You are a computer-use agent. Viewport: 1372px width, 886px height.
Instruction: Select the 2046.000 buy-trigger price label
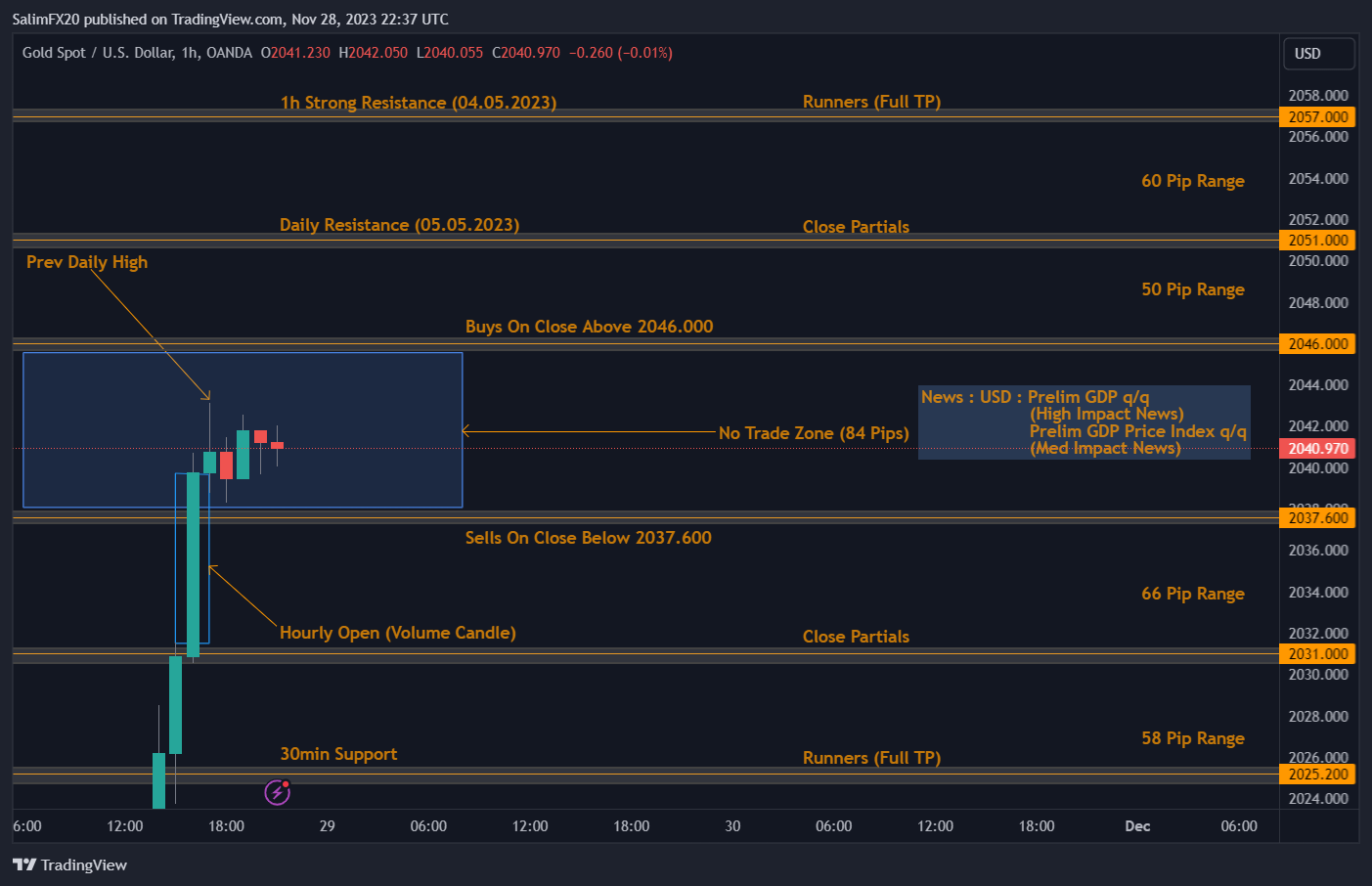[x=1316, y=343]
